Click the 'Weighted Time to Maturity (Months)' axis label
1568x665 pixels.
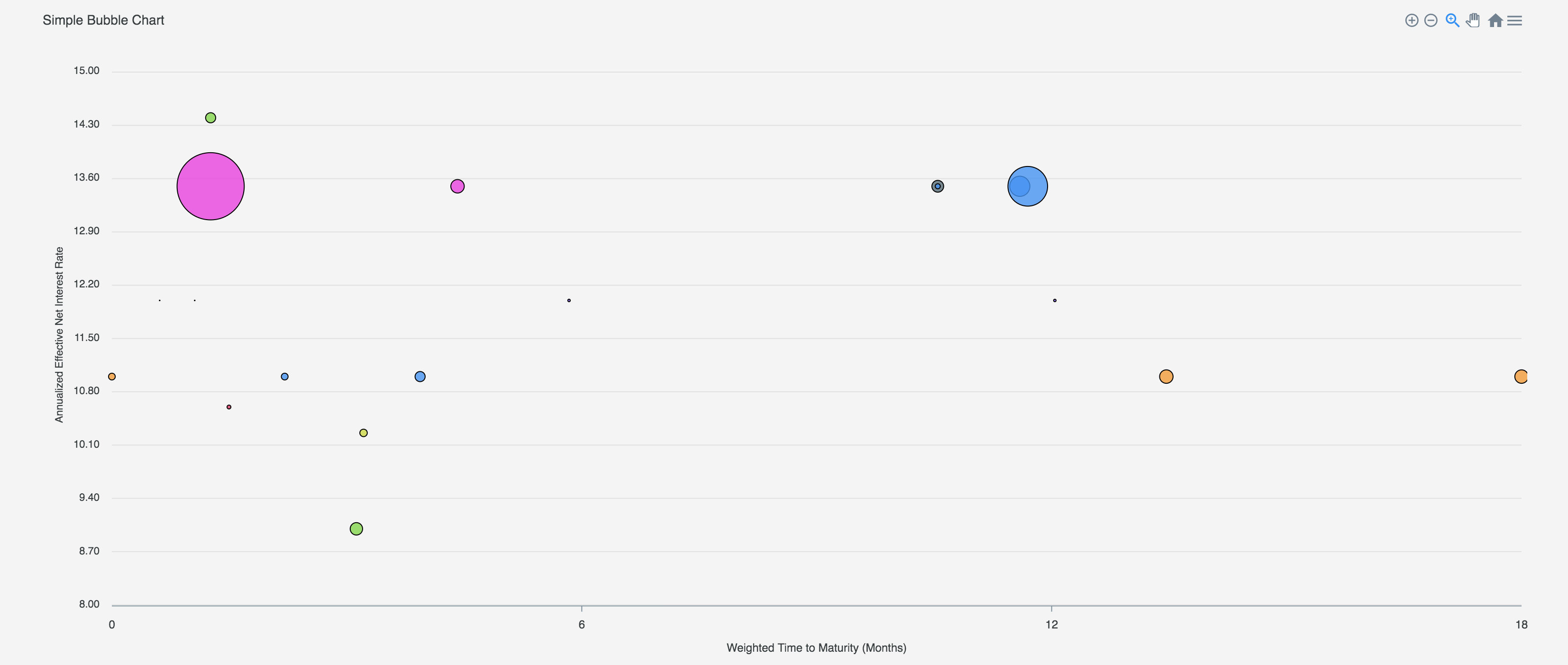pyautogui.click(x=816, y=648)
